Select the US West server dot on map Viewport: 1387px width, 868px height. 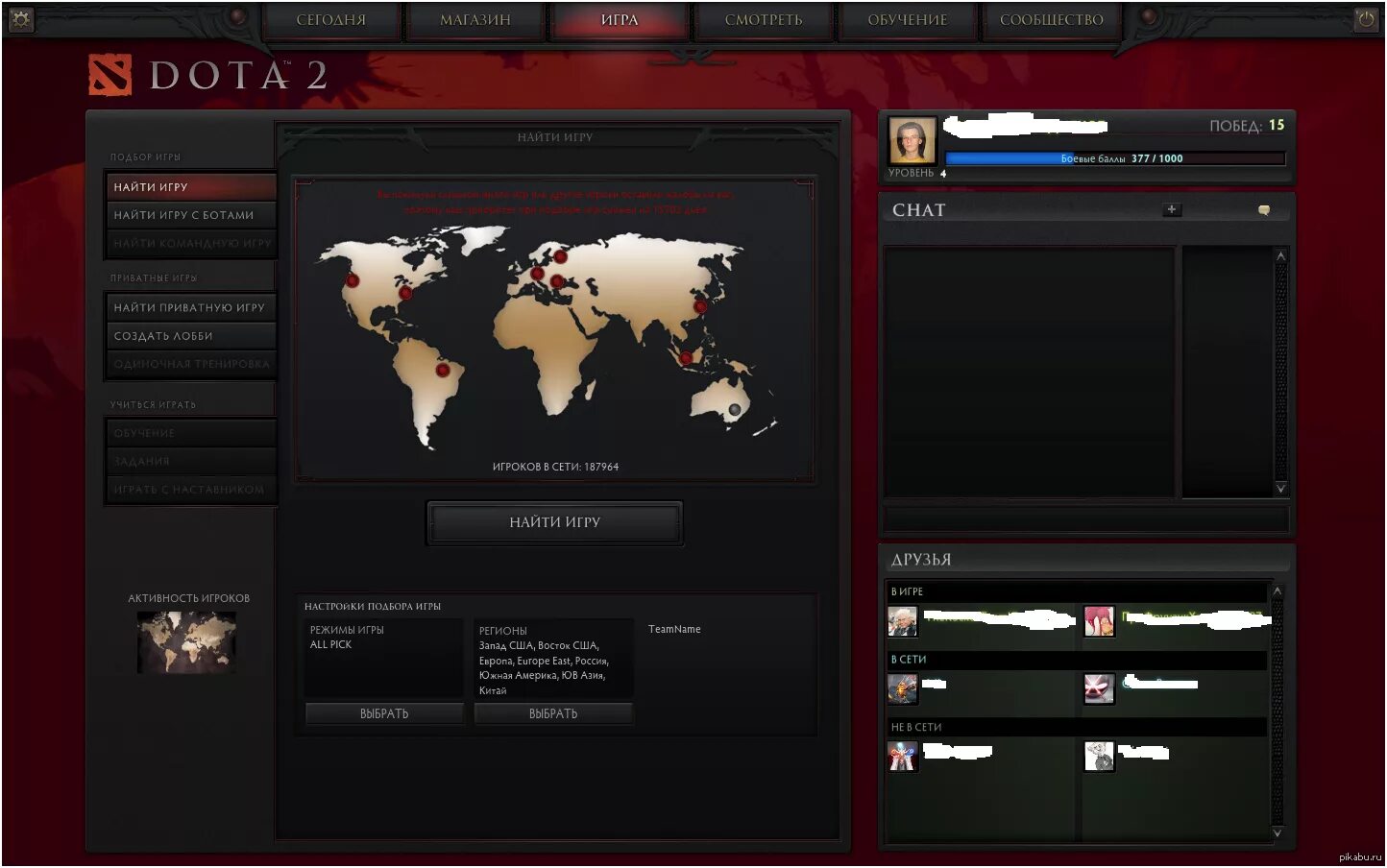point(353,280)
